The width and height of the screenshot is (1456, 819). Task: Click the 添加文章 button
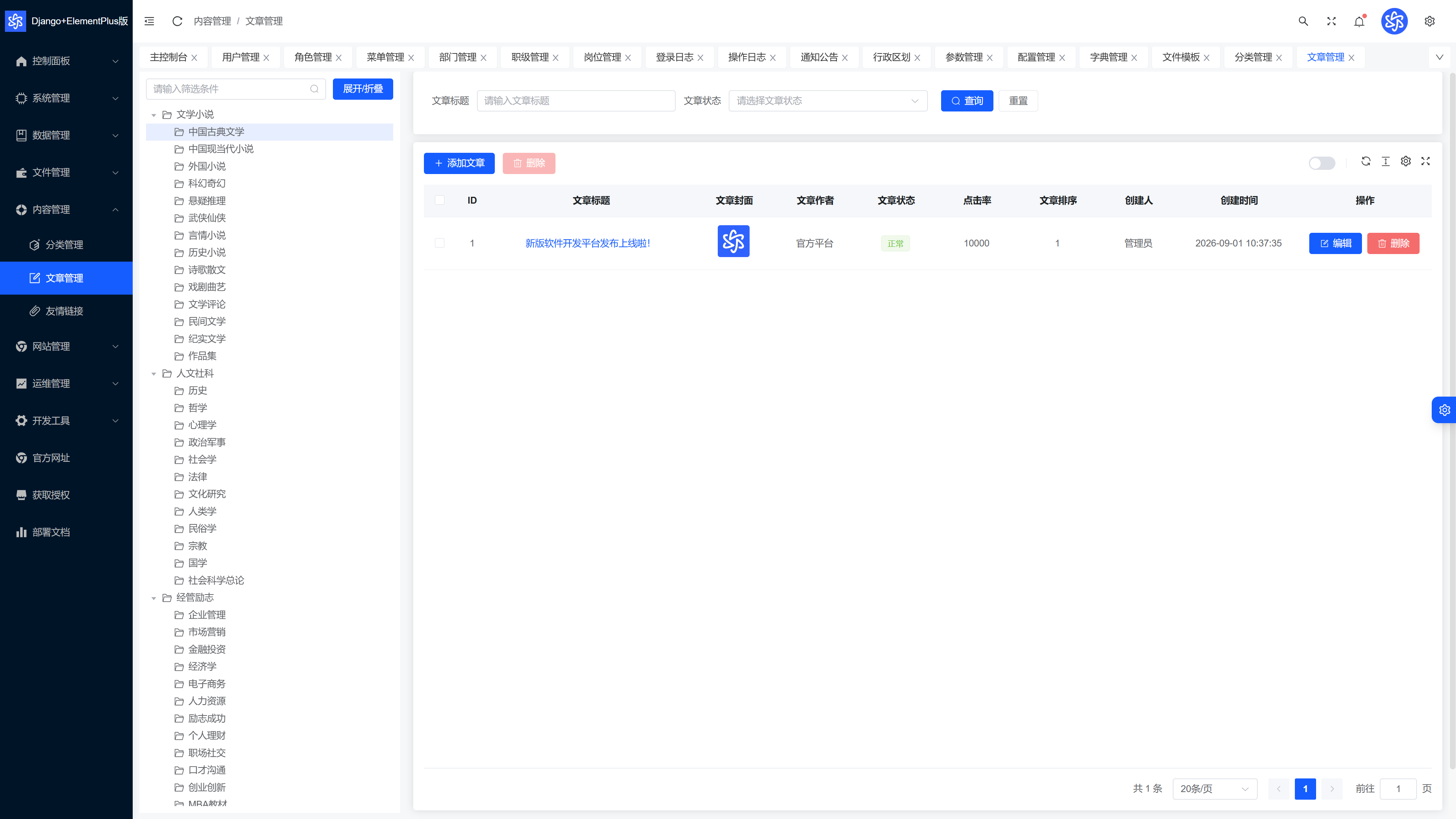(x=459, y=163)
